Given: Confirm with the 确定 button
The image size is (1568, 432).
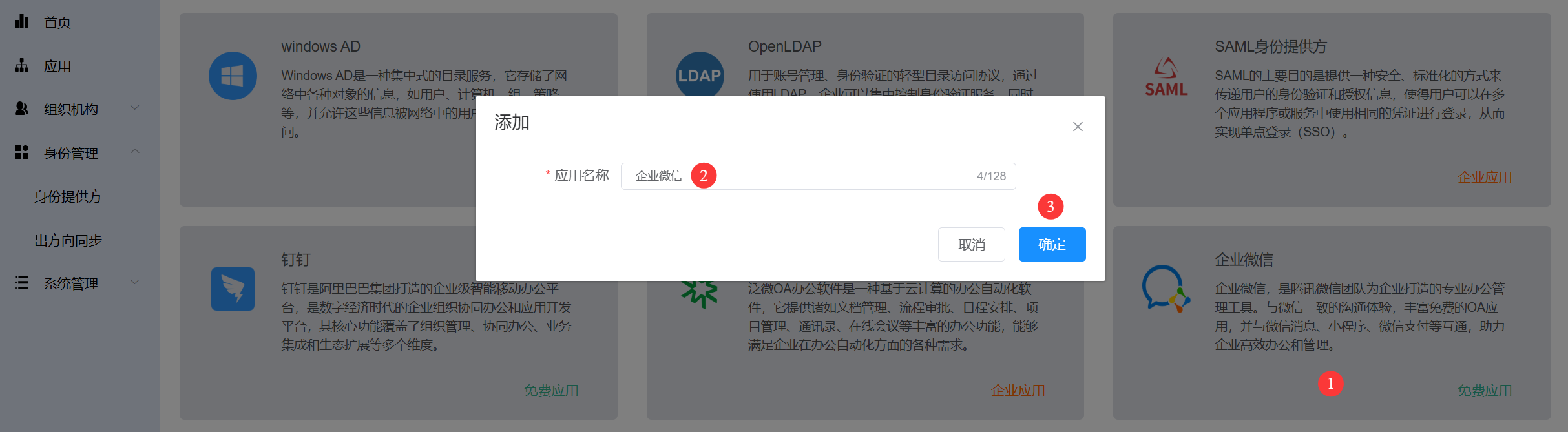Looking at the screenshot, I should 1052,245.
